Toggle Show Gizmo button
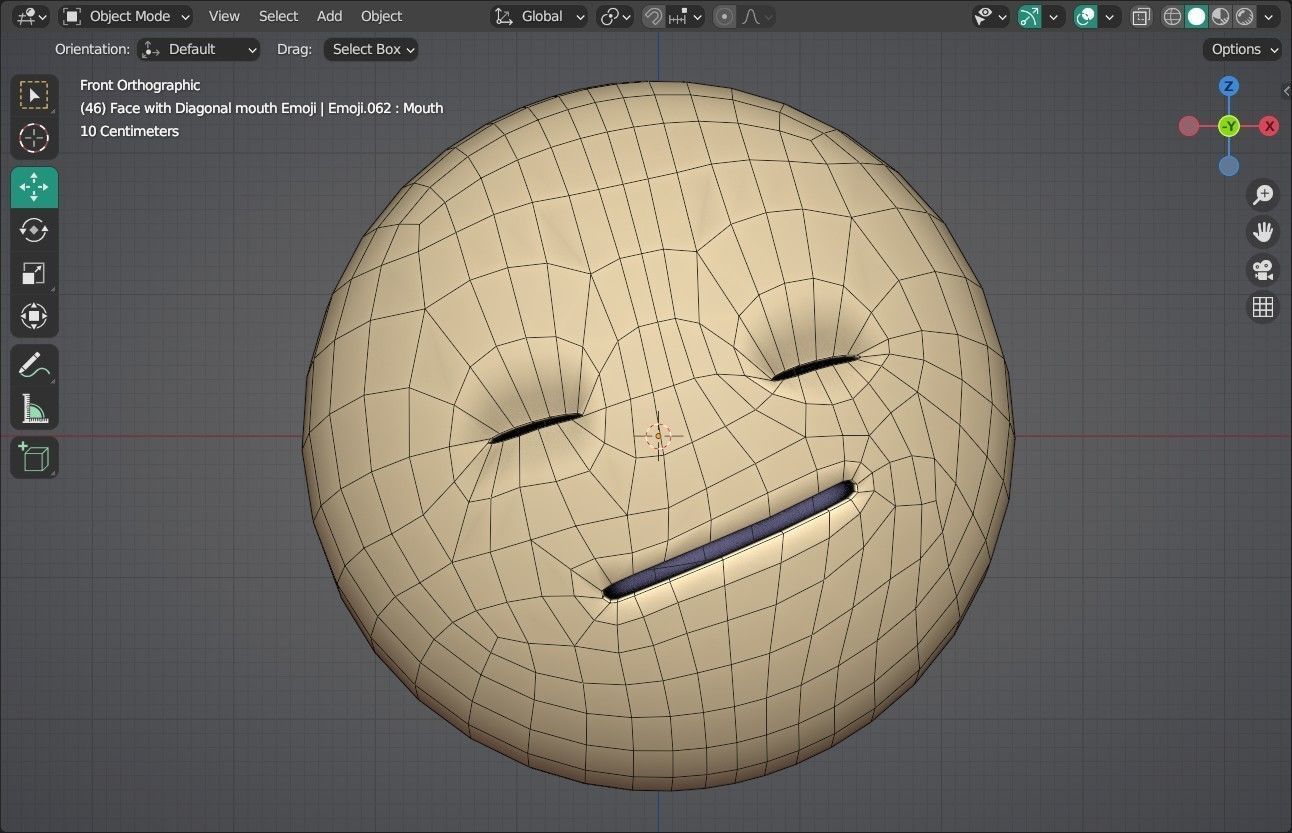The height and width of the screenshot is (833, 1292). tap(1029, 16)
